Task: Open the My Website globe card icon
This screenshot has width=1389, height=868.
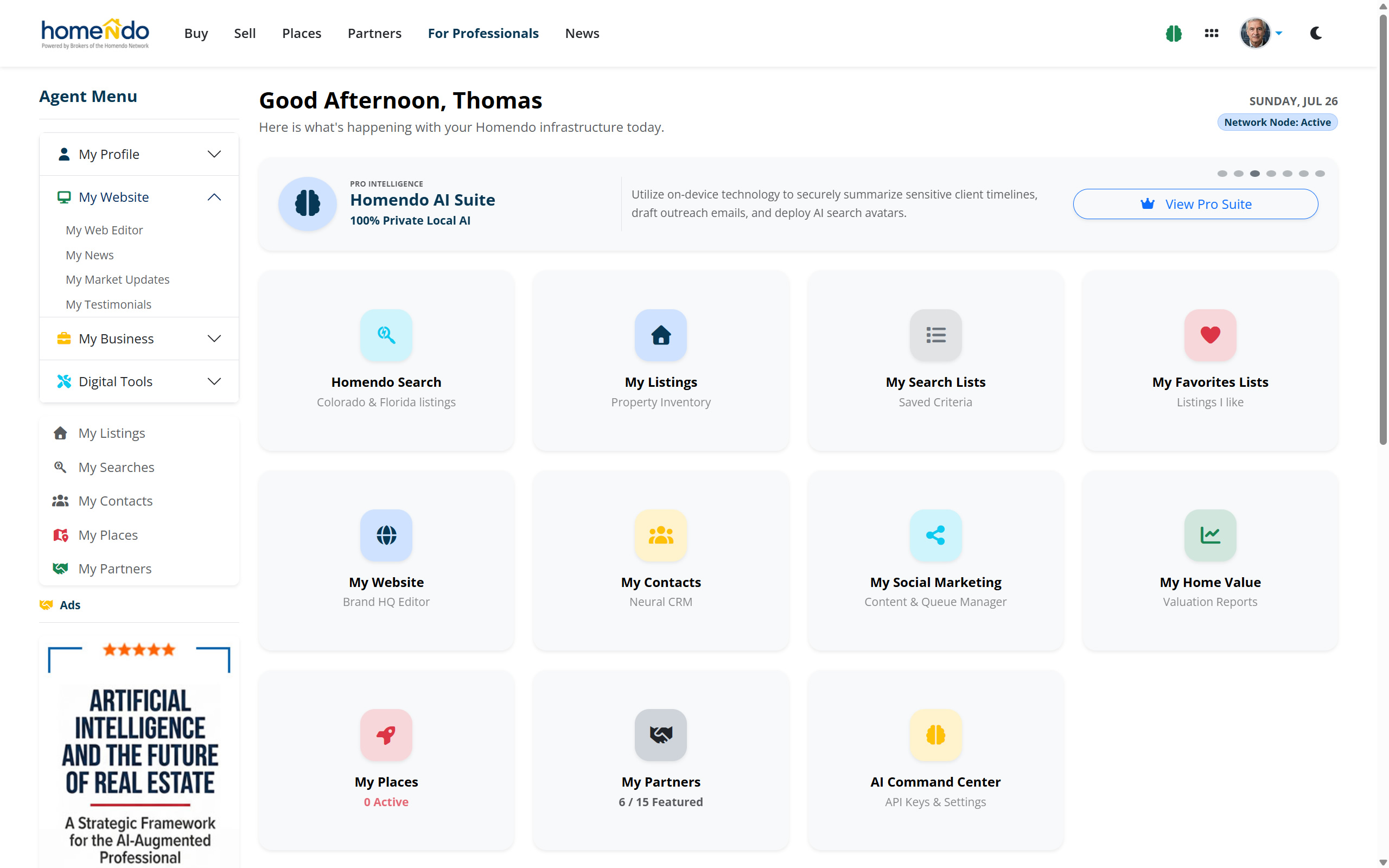Action: coord(386,535)
